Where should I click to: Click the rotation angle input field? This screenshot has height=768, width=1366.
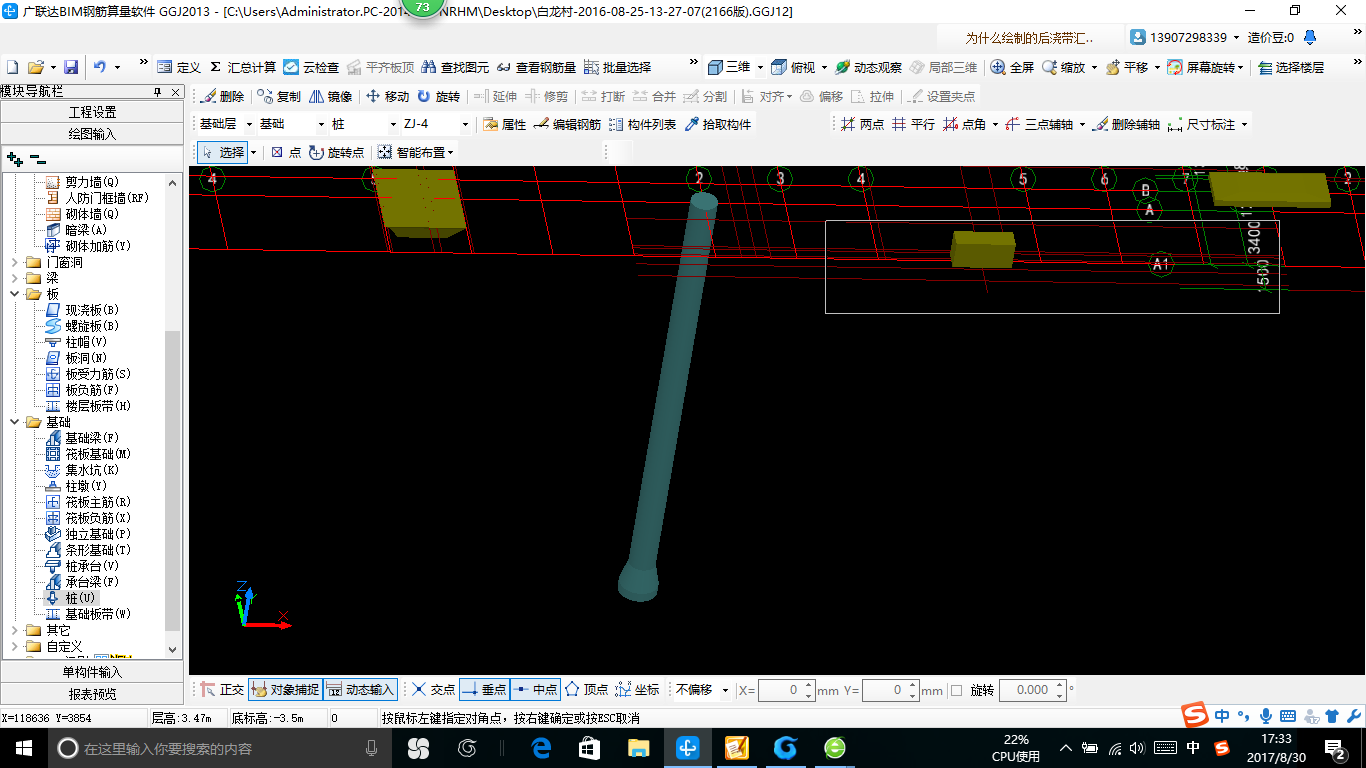click(x=1033, y=690)
